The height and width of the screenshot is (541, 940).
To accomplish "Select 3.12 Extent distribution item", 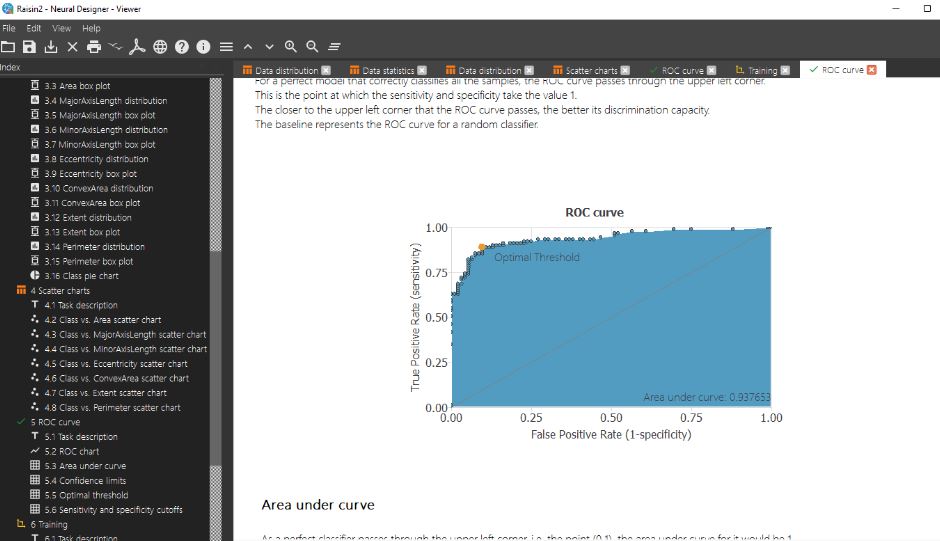I will click(x=88, y=217).
